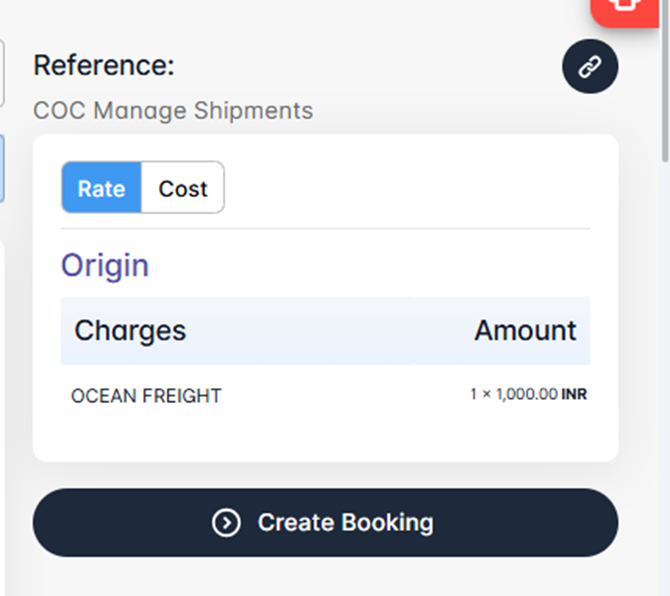Viewport: 670px width, 596px height.
Task: Select the OCEAN FREIGHT charge row
Action: 146,395
